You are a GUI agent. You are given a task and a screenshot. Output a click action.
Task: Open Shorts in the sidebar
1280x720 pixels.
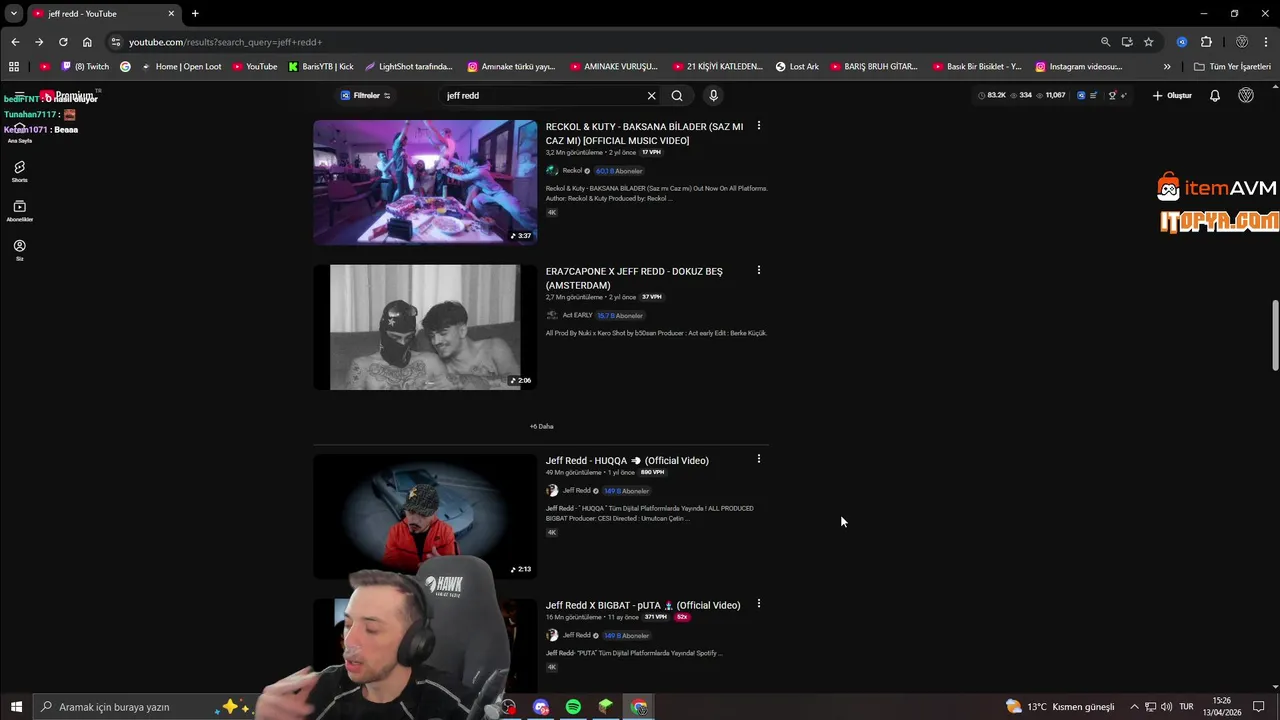pyautogui.click(x=19, y=171)
